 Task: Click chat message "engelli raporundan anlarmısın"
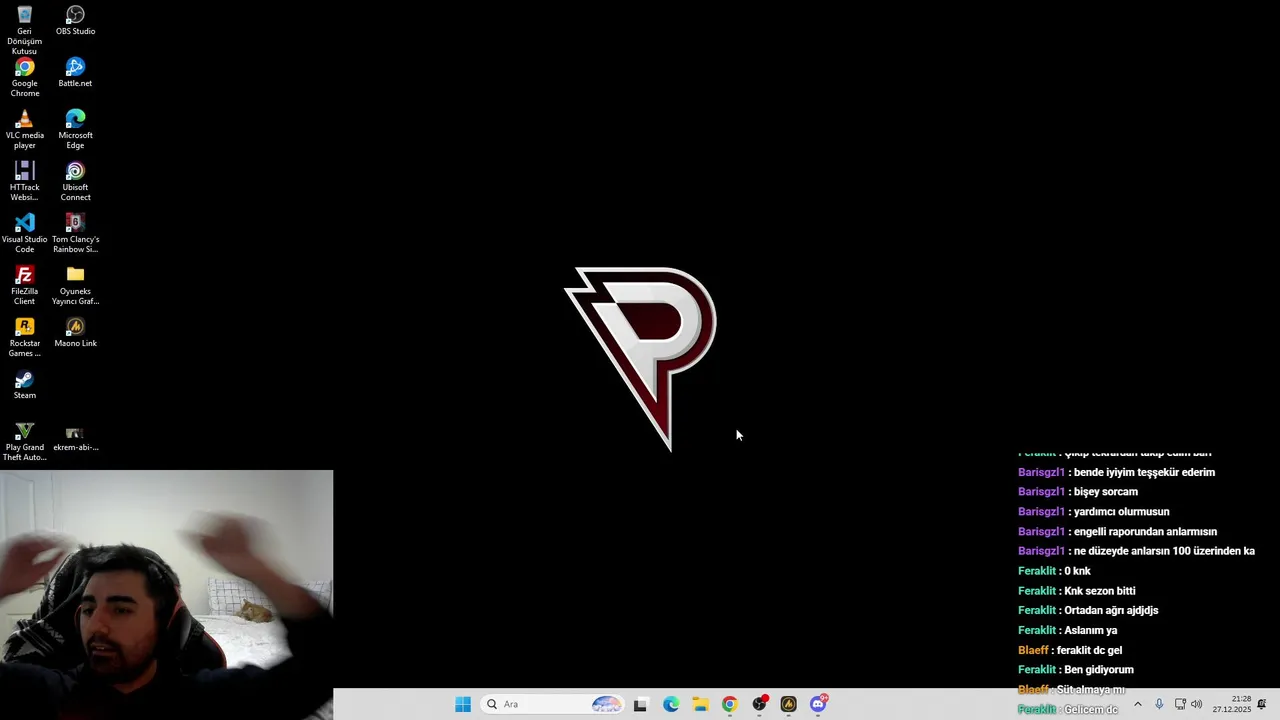(x=1145, y=532)
